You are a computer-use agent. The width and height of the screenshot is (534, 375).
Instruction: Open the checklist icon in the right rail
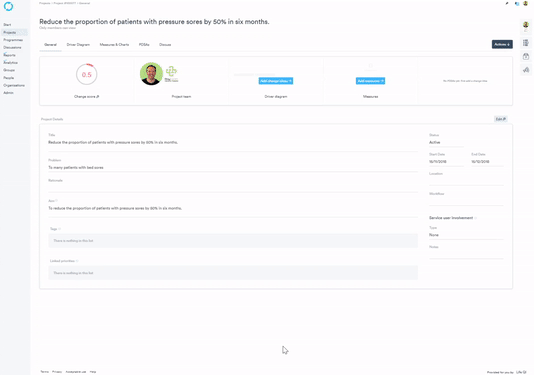coord(526,43)
